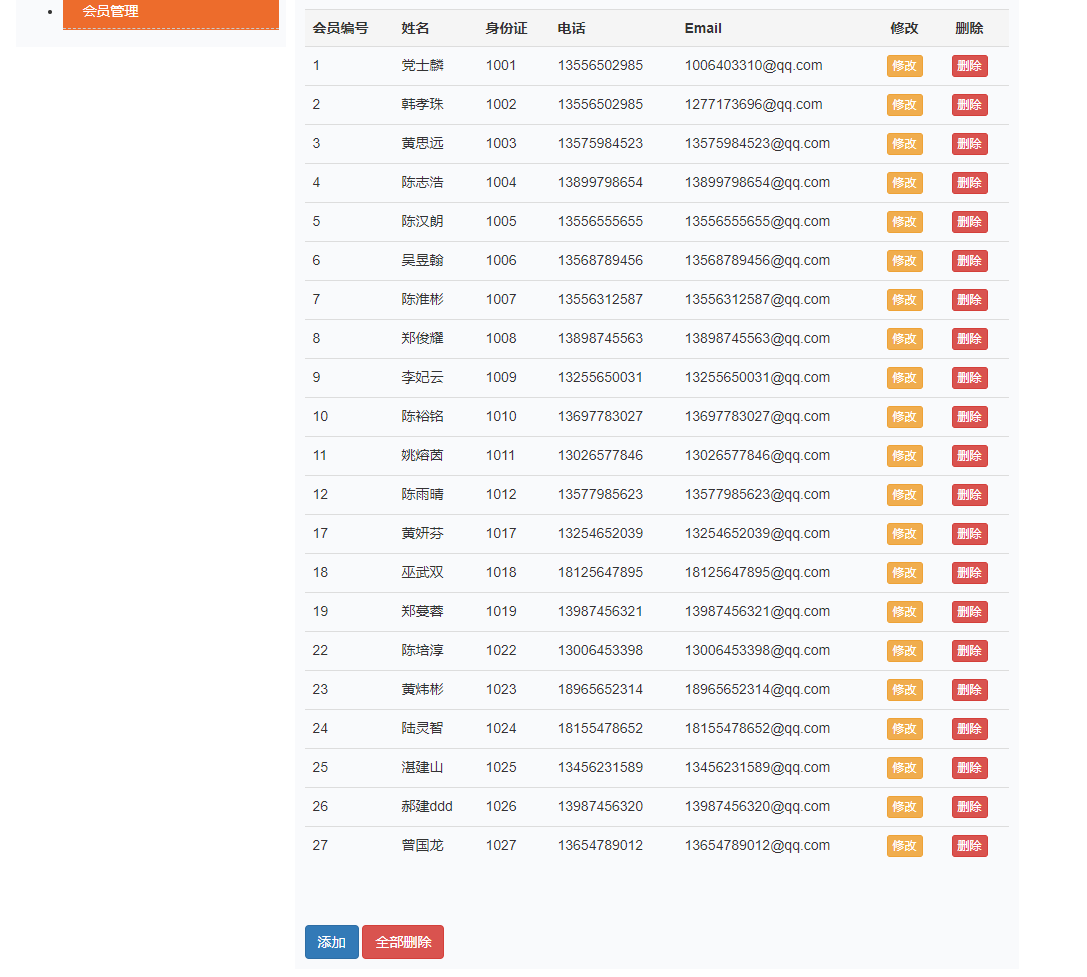
Task: Delete member 陈志浩 from the table
Action: pyautogui.click(x=969, y=182)
